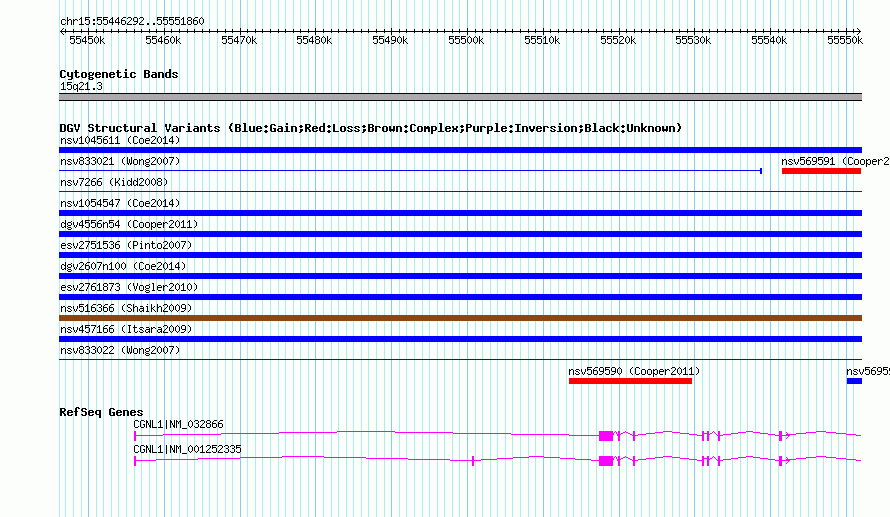Click the ruler's left arrow end
Screen dimensions: 890x517
pyautogui.click(x=62, y=32)
